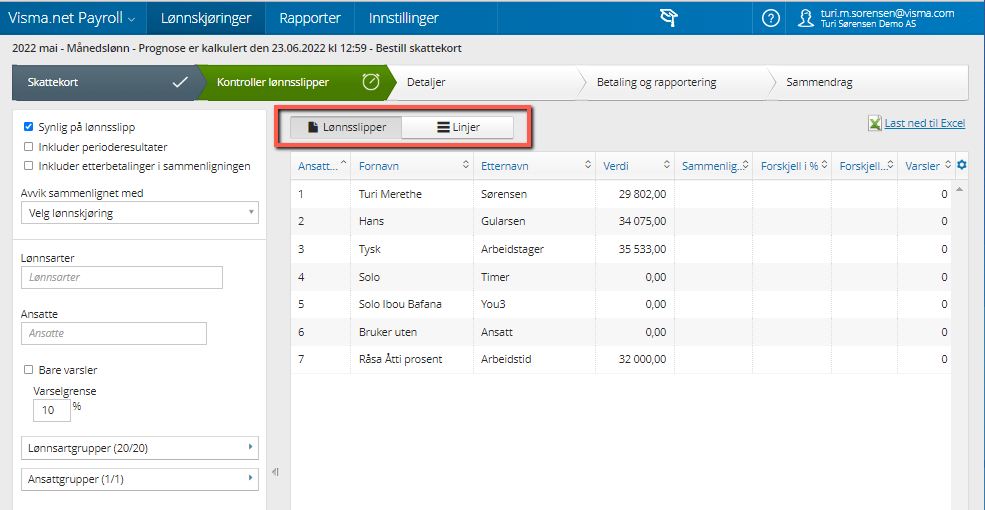Sort the Verdi column arrows
Screen dimensions: 985x510
click(x=667, y=165)
